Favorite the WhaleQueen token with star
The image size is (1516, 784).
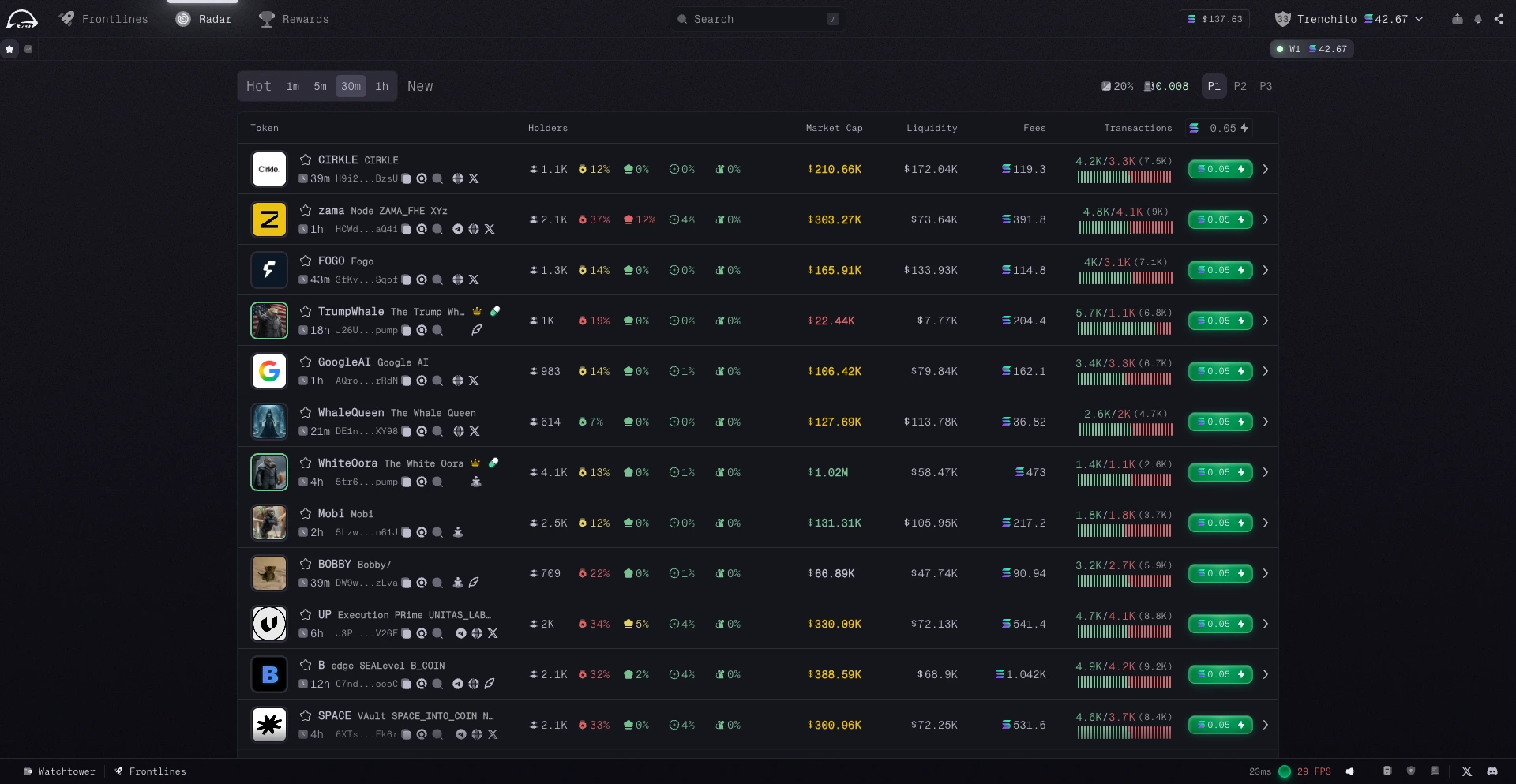(x=306, y=412)
